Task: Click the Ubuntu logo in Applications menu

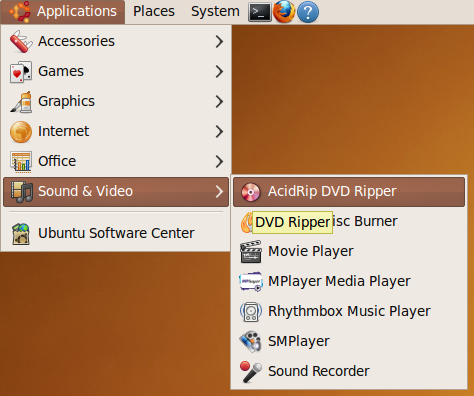Action: 20,11
